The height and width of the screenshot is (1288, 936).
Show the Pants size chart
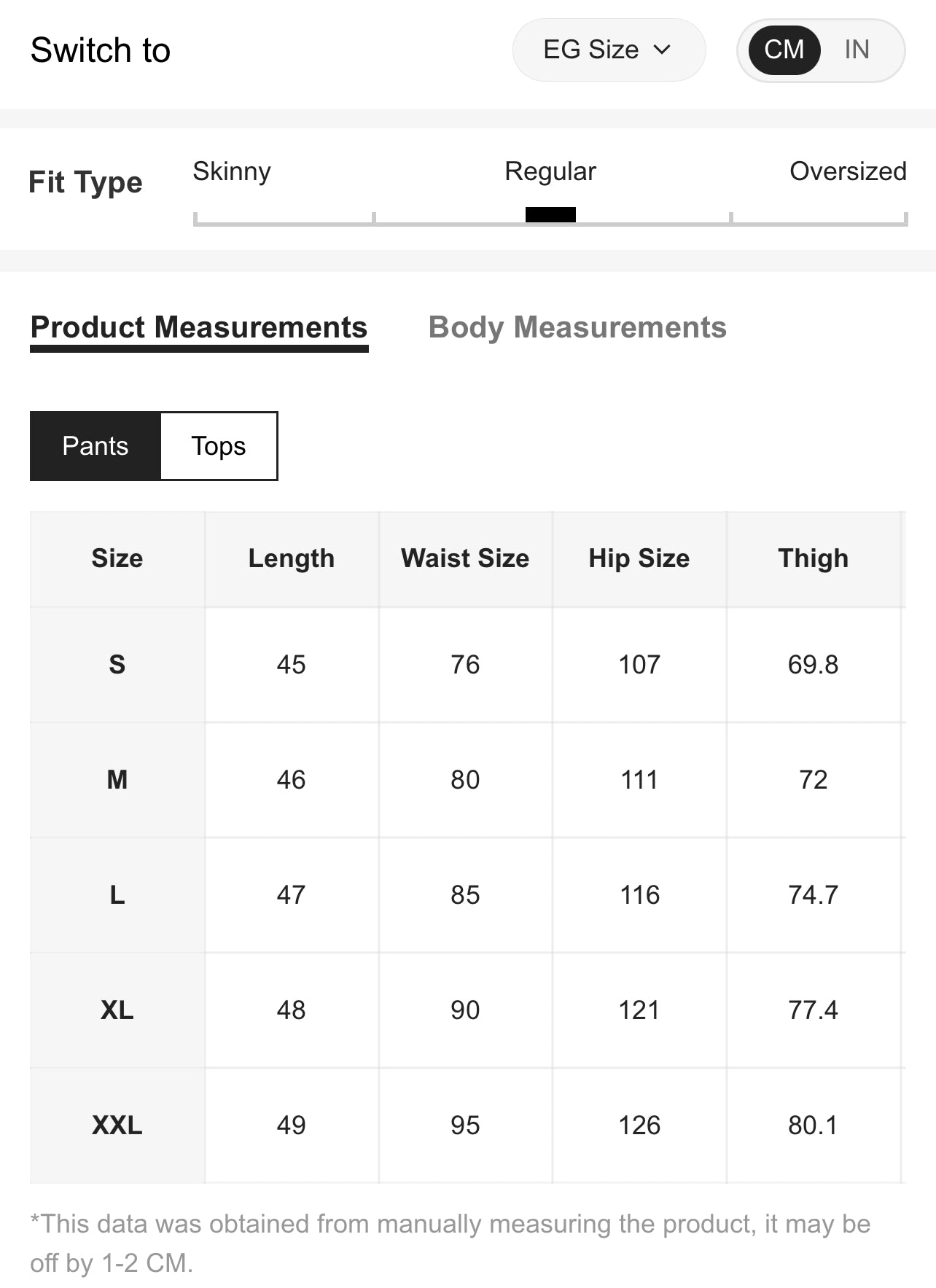click(x=95, y=446)
